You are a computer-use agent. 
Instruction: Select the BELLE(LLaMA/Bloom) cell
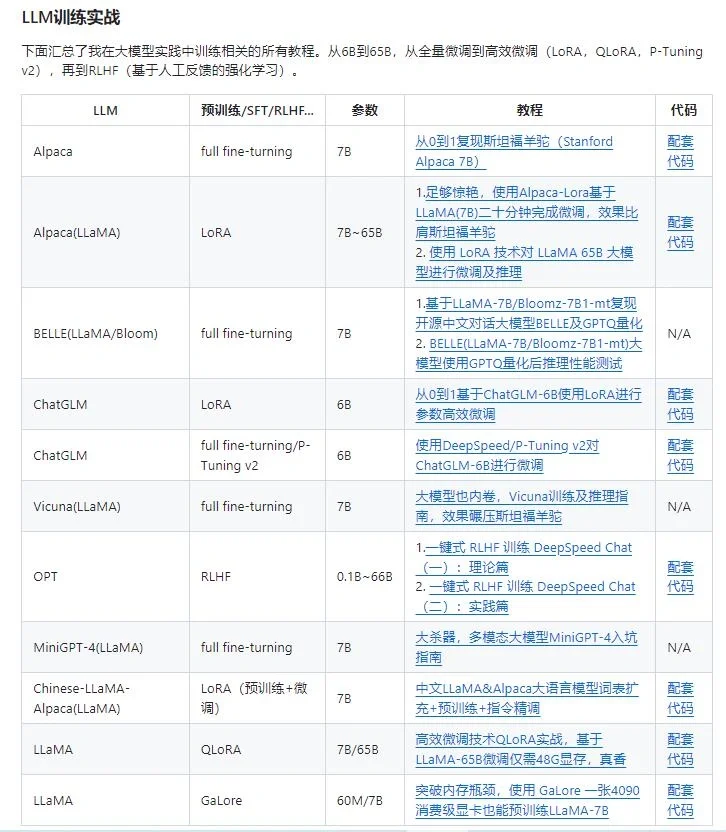coord(105,333)
